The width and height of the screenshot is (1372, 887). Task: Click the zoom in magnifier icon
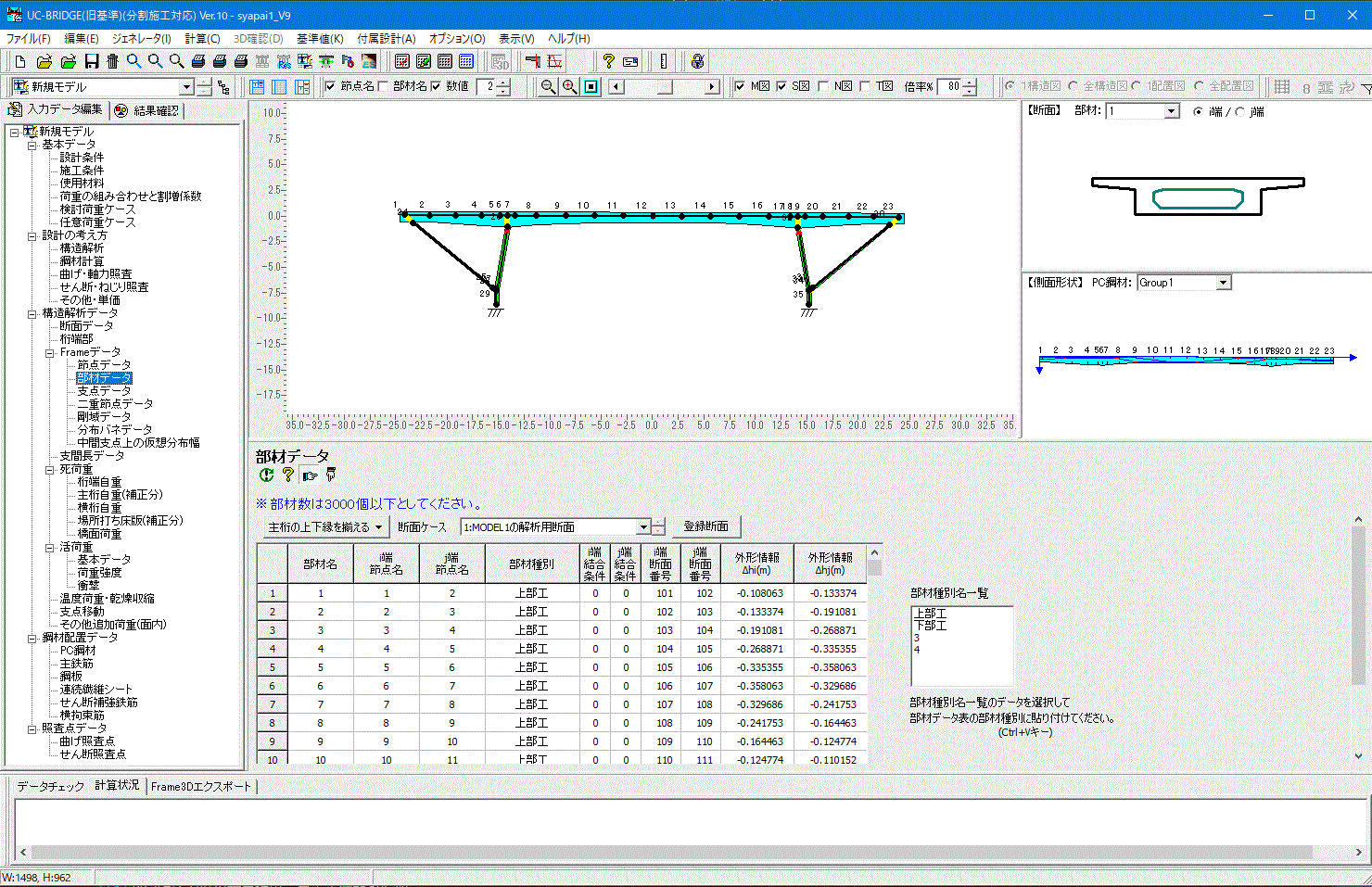pos(569,86)
